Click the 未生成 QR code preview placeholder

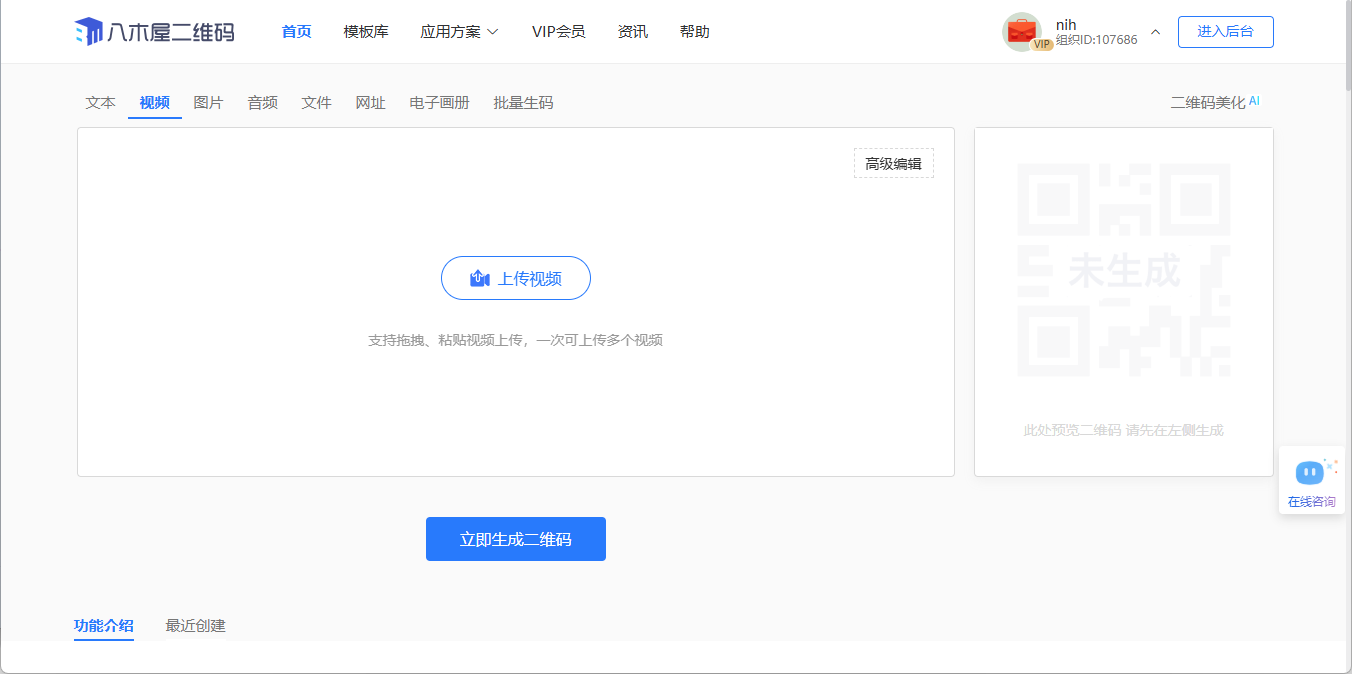(x=1123, y=270)
